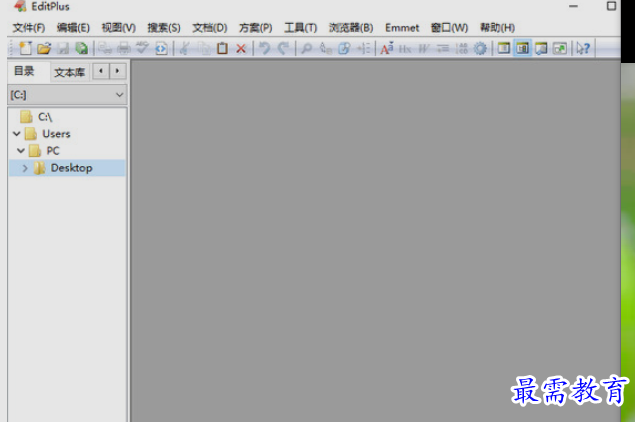Open the [C:] drive dropdown
Viewport: 635px width, 422px height.
tap(67, 95)
